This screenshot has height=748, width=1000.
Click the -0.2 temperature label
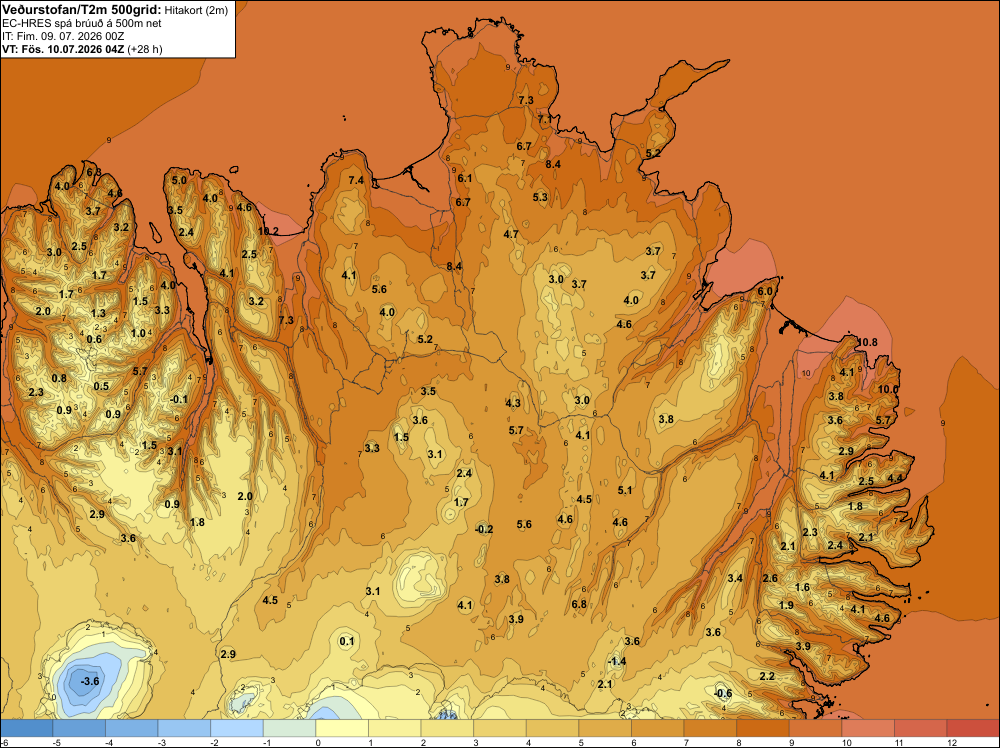(x=485, y=529)
